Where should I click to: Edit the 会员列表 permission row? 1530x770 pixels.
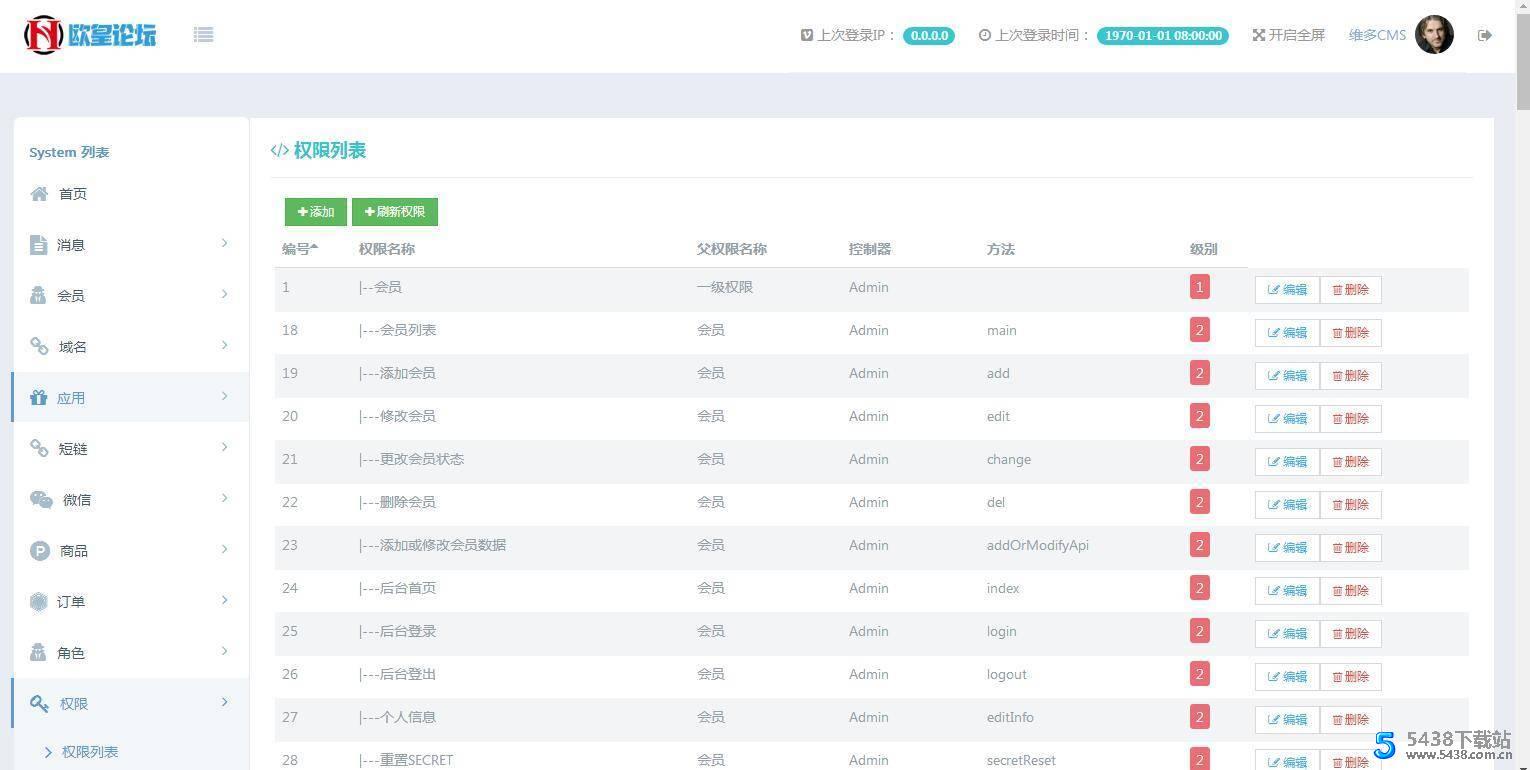coord(1287,333)
